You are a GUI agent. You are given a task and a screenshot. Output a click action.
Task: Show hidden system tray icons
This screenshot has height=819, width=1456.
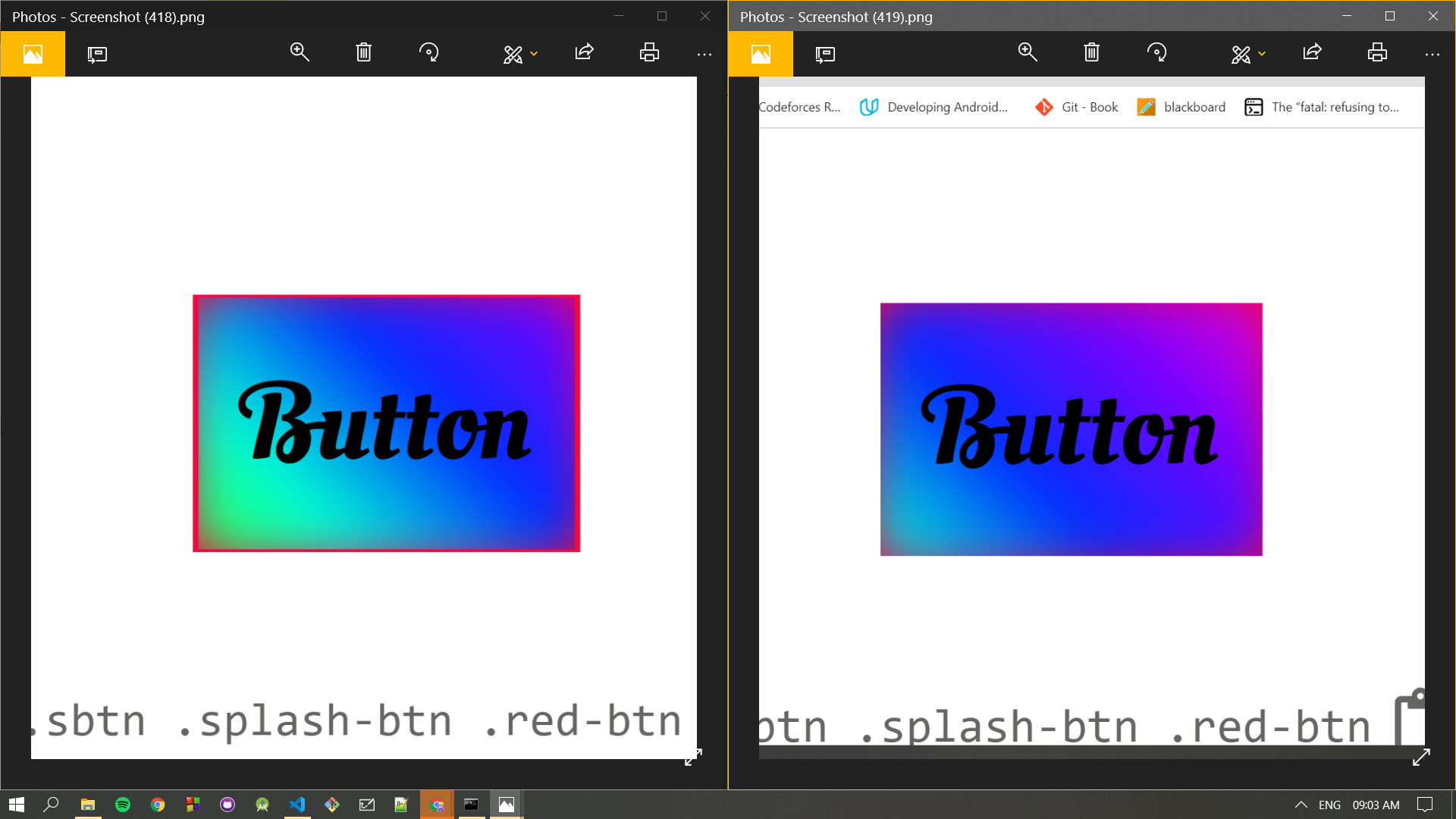(1301, 805)
